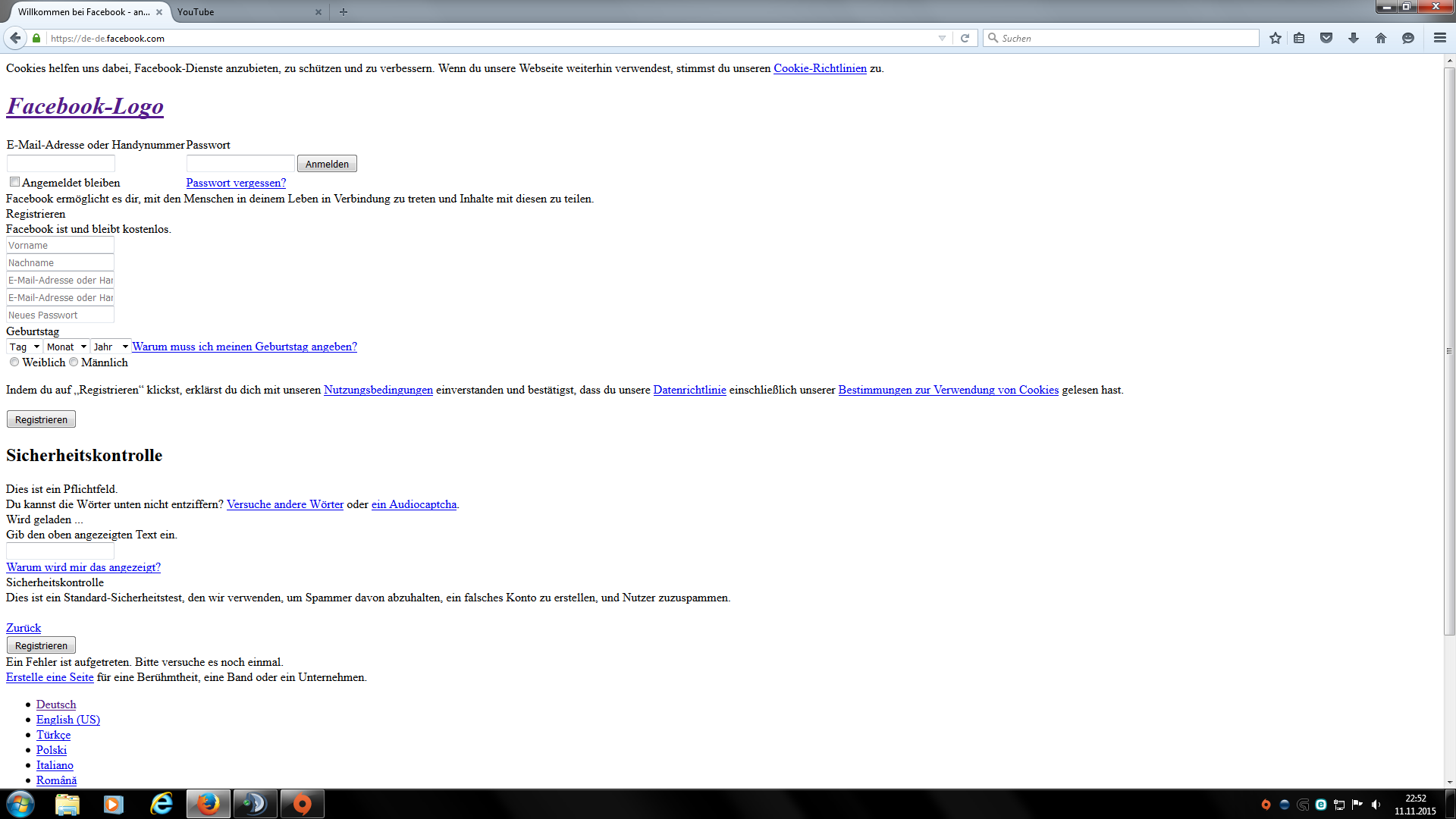Screen dimensions: 1456x819
Task: Click the 'Nachname' input field
Action: point(60,262)
